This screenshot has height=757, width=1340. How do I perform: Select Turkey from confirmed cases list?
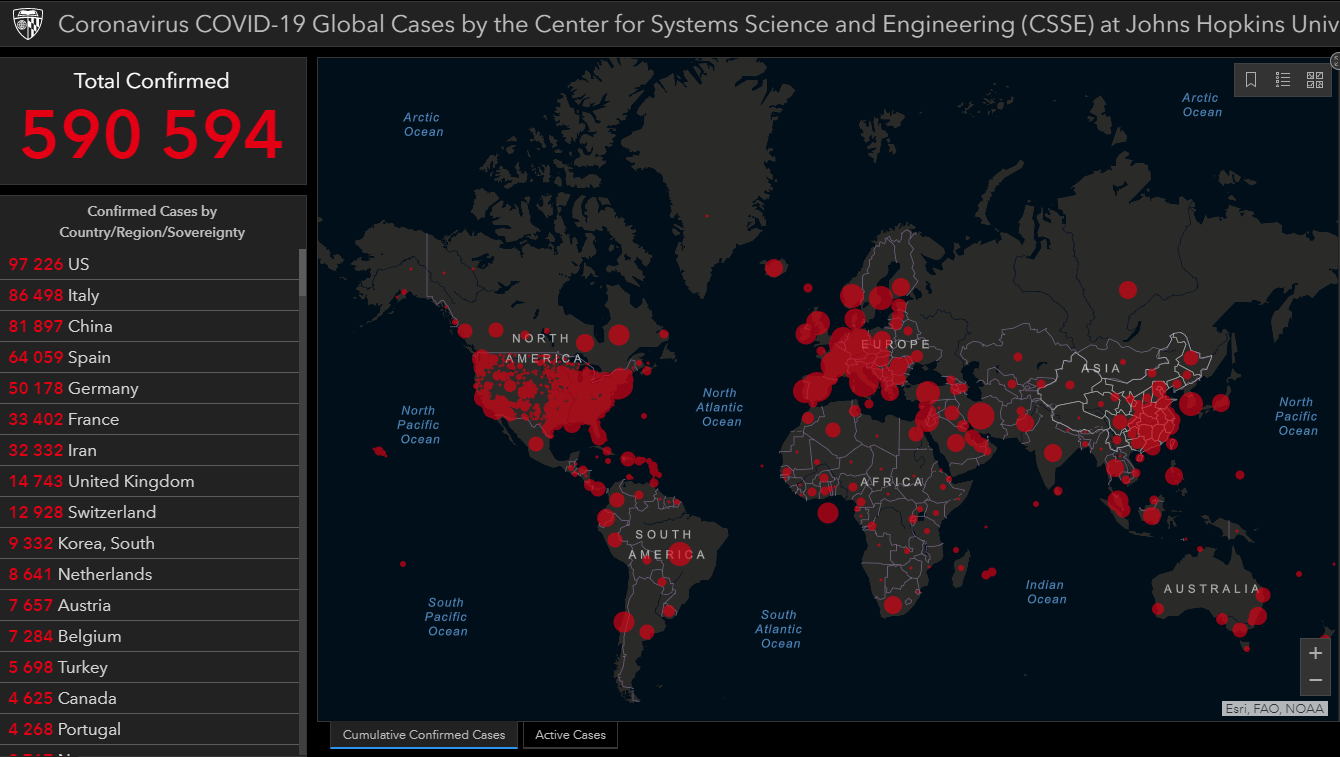(150, 667)
